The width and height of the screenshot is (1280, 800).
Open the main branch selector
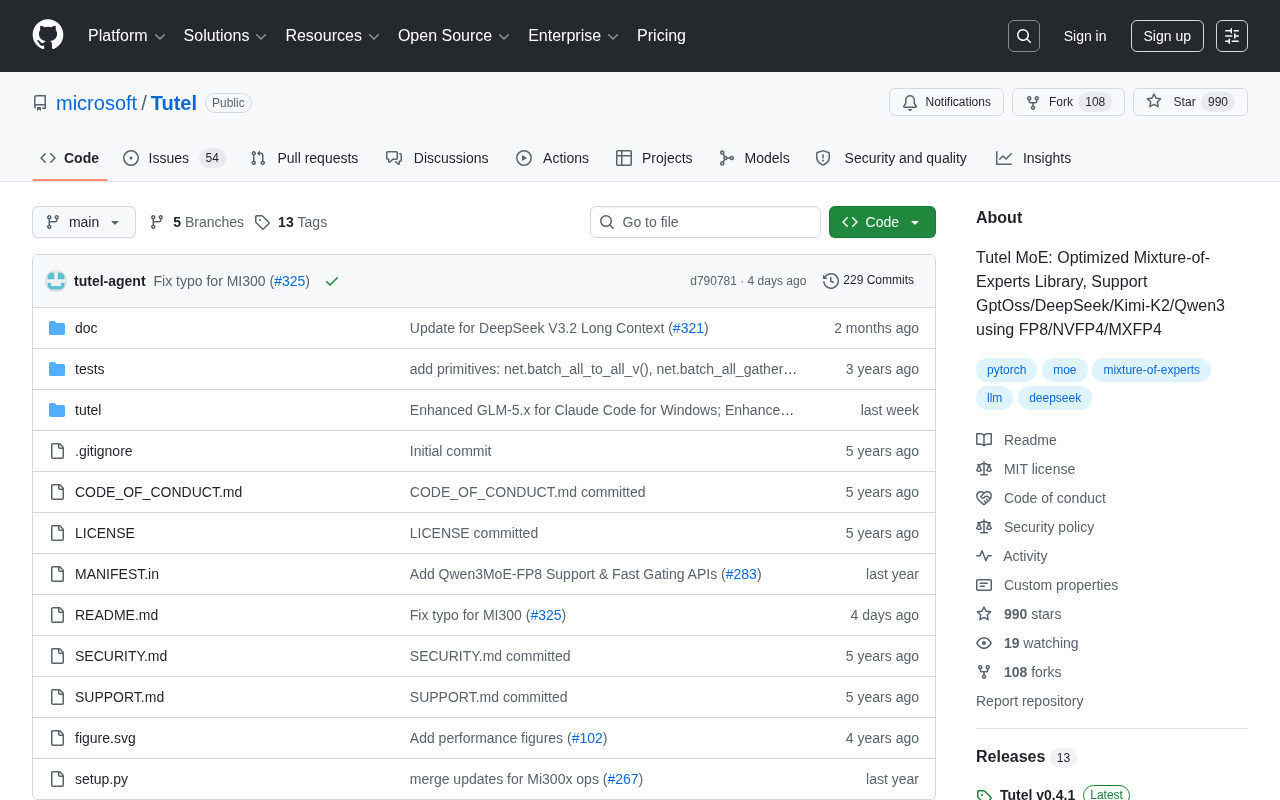pyautogui.click(x=84, y=222)
